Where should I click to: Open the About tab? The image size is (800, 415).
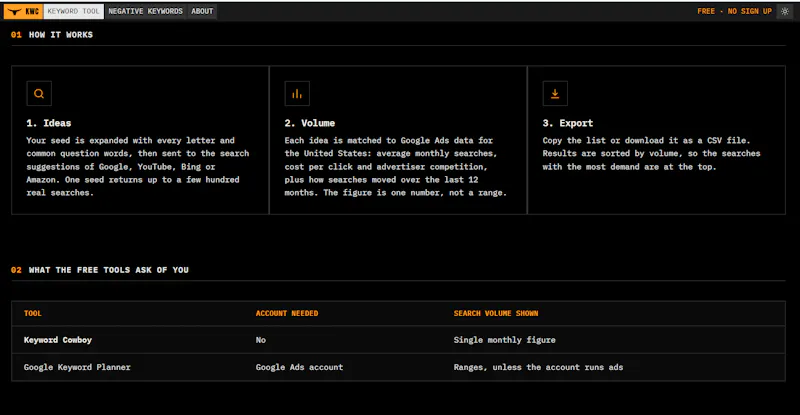[x=202, y=11]
